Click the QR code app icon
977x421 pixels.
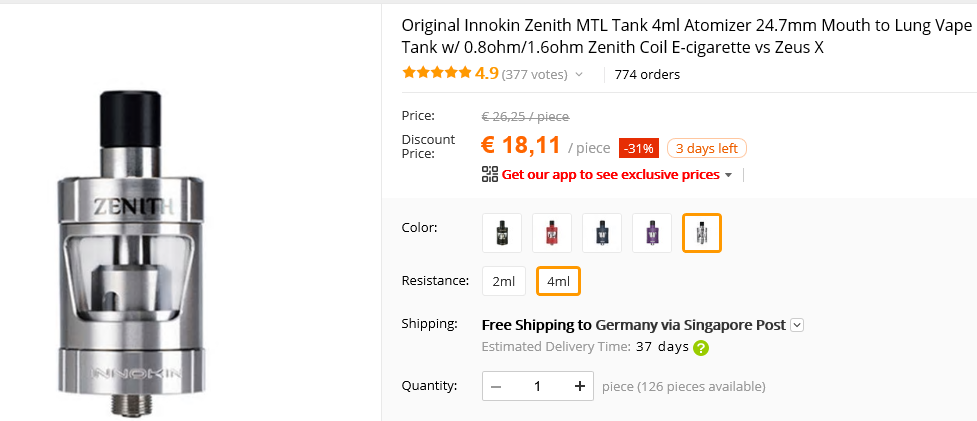(489, 174)
